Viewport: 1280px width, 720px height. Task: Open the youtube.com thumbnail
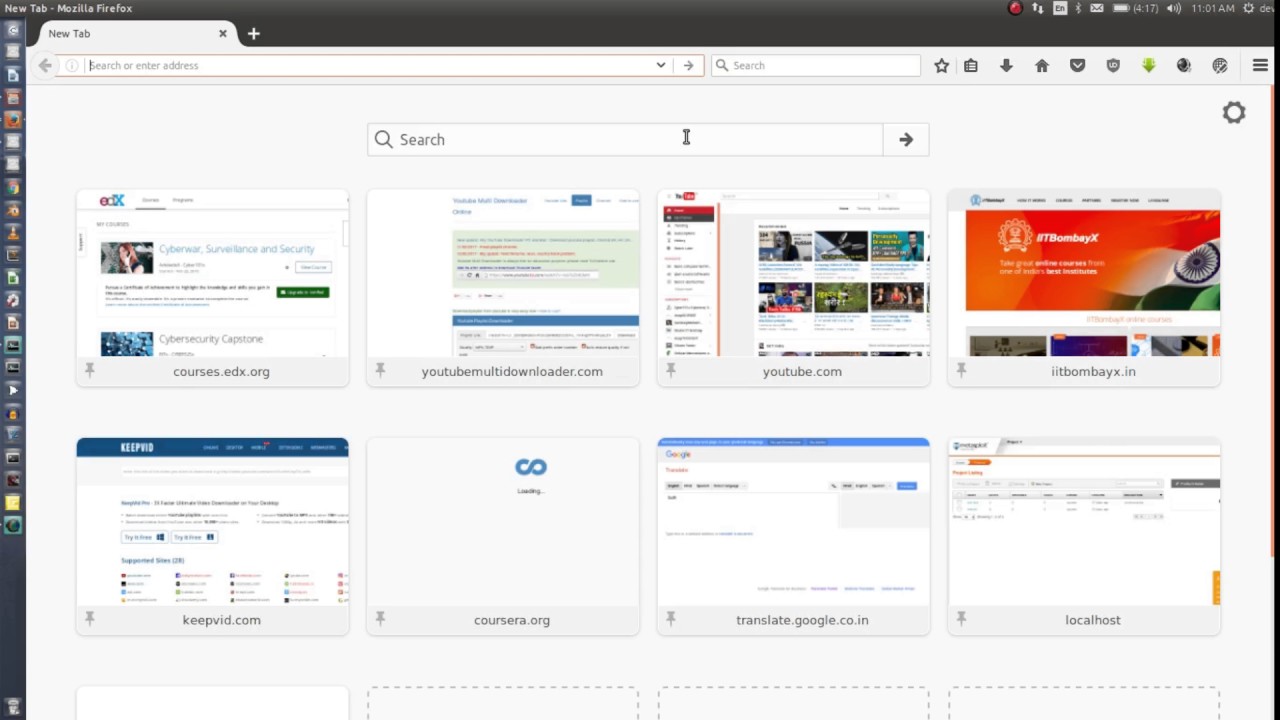pyautogui.click(x=794, y=273)
